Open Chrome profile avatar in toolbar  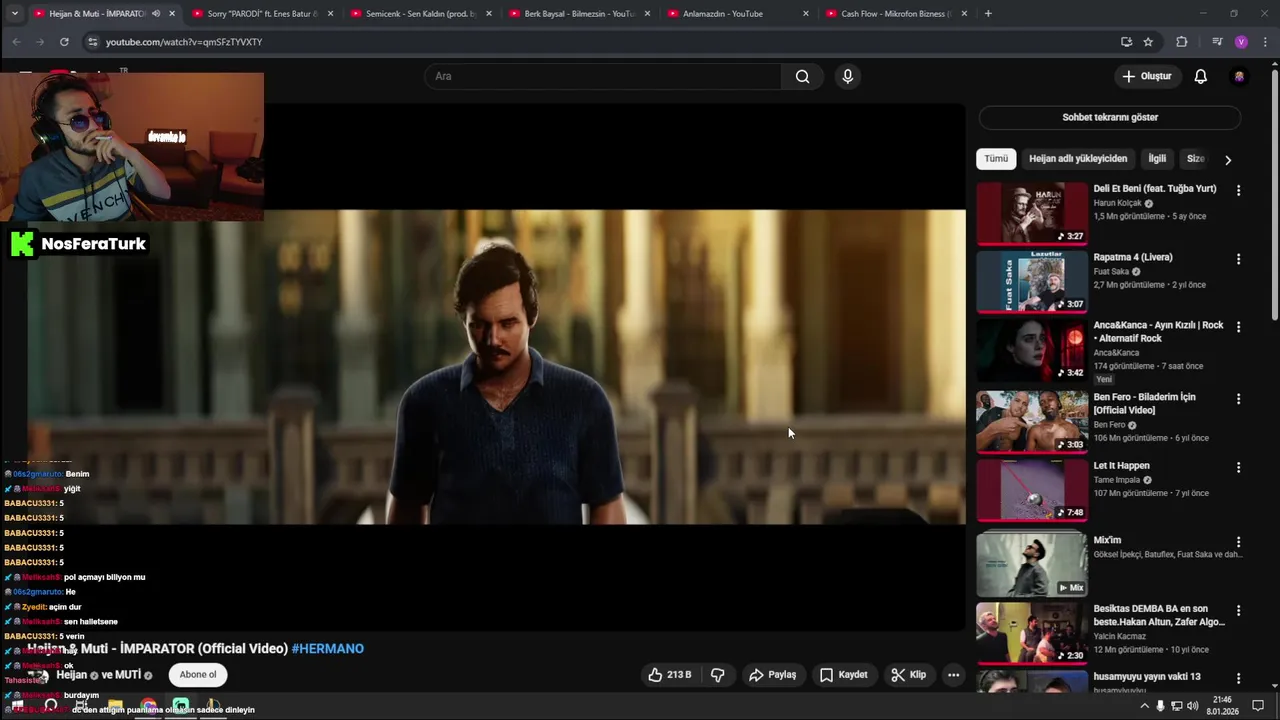(1241, 42)
